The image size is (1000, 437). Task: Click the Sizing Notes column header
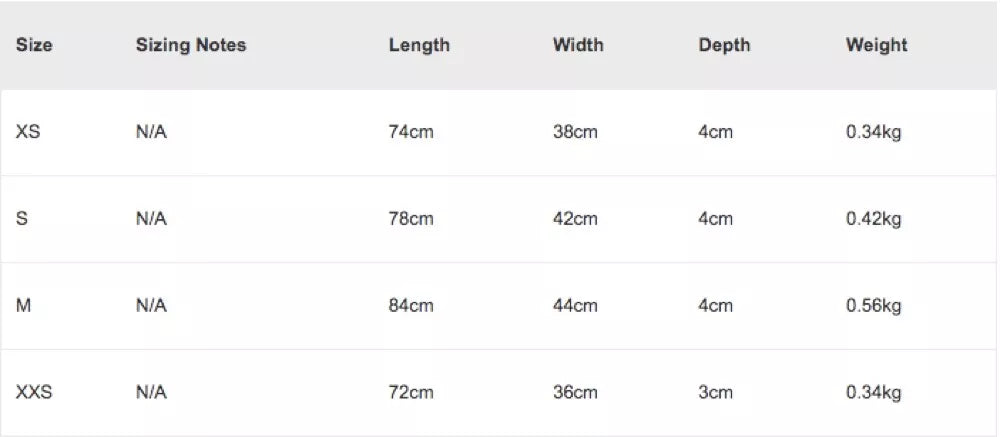(191, 45)
